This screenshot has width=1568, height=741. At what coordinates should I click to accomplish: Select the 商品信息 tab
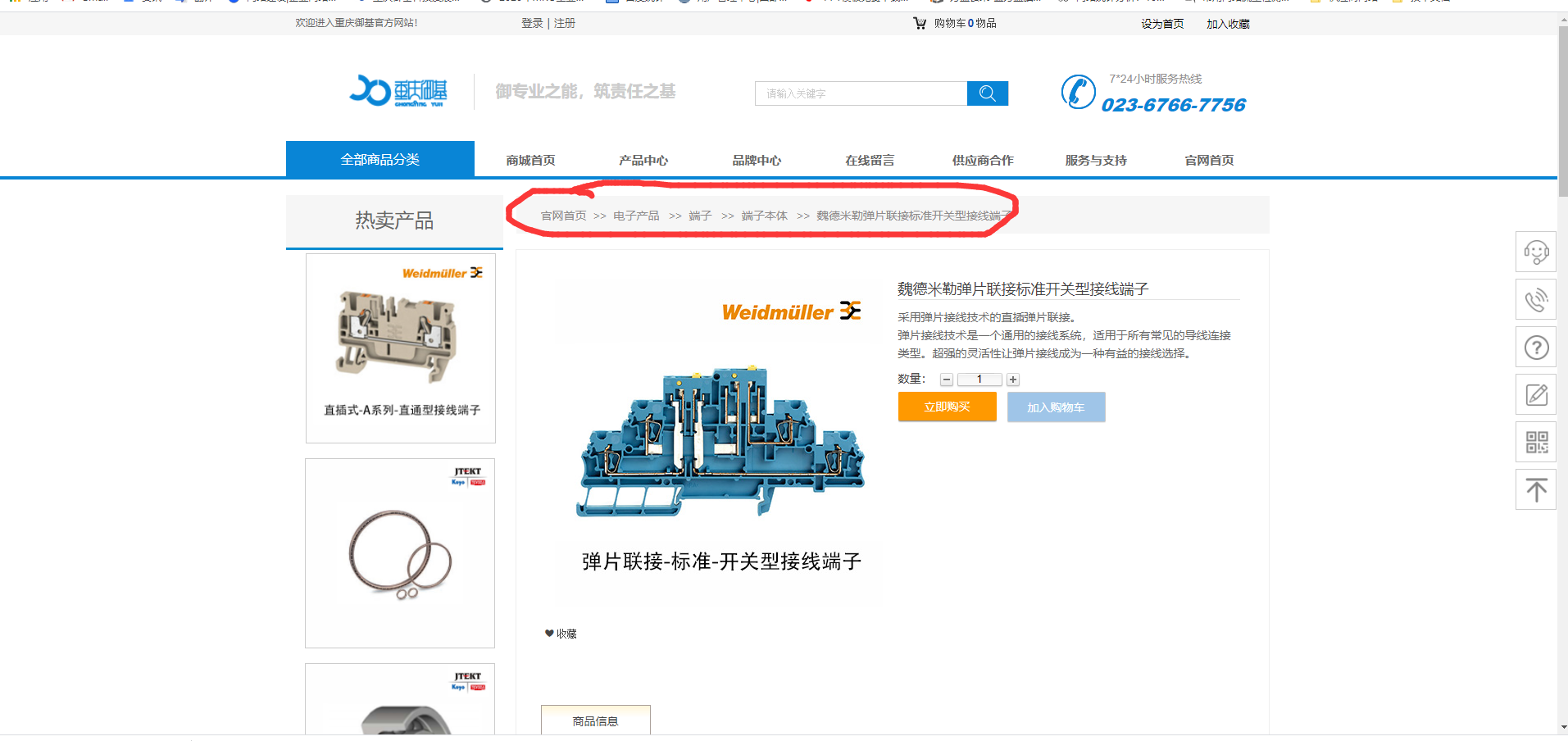[596, 721]
